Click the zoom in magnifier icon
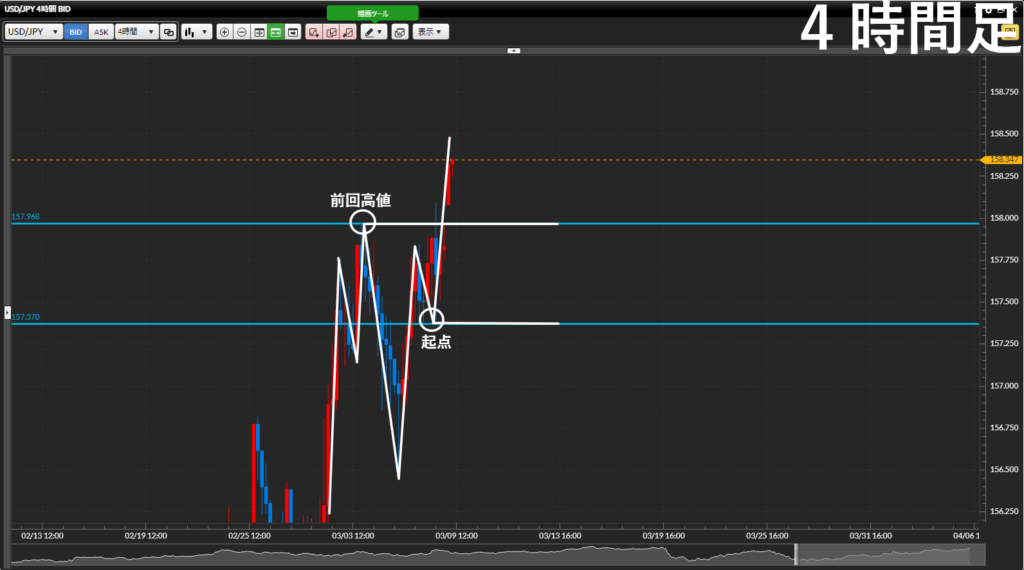Screen dimensions: 1024x570 click(224, 32)
